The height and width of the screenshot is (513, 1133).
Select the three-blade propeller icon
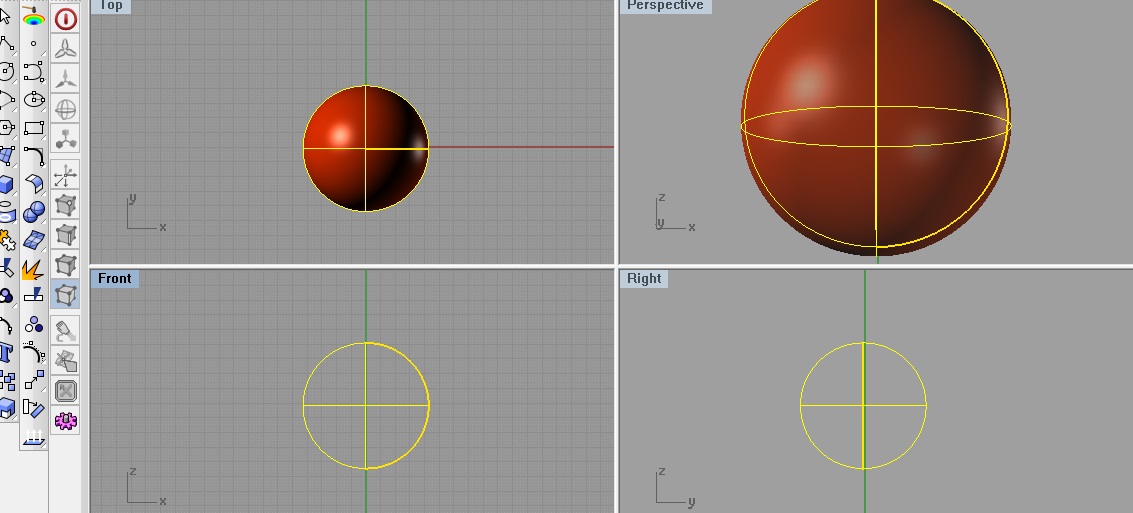point(66,49)
